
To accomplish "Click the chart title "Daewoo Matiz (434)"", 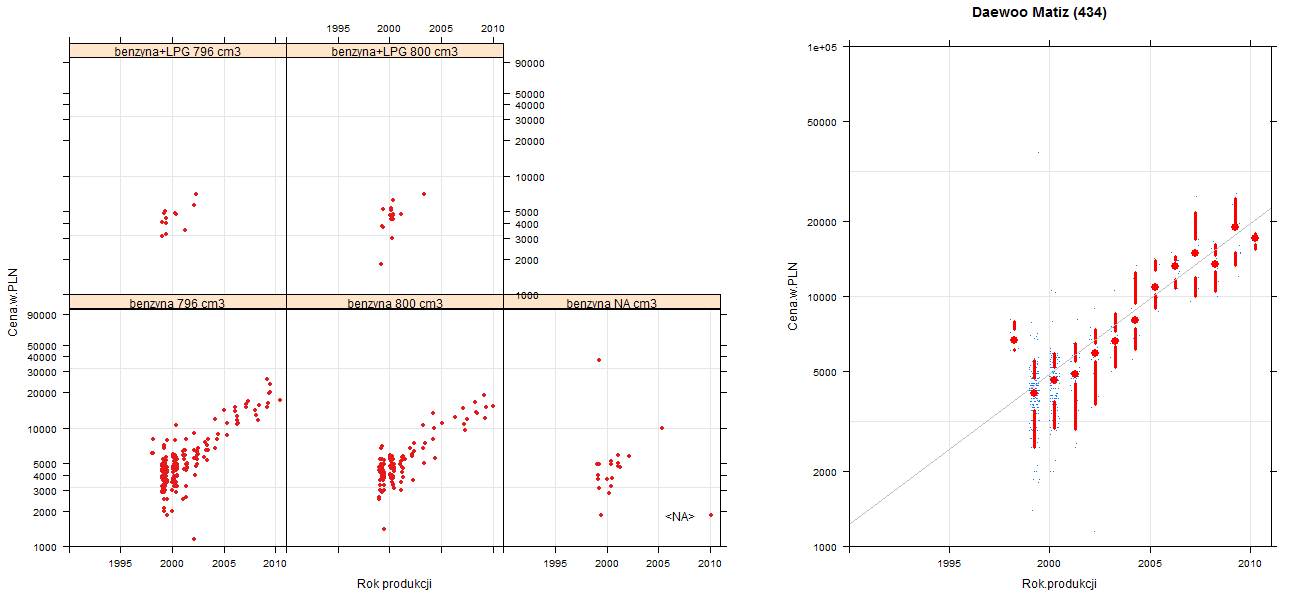I will pos(1039,13).
